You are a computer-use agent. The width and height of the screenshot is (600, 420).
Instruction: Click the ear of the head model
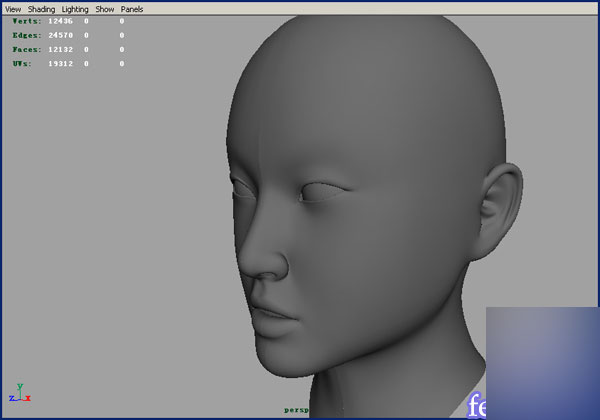point(499,210)
